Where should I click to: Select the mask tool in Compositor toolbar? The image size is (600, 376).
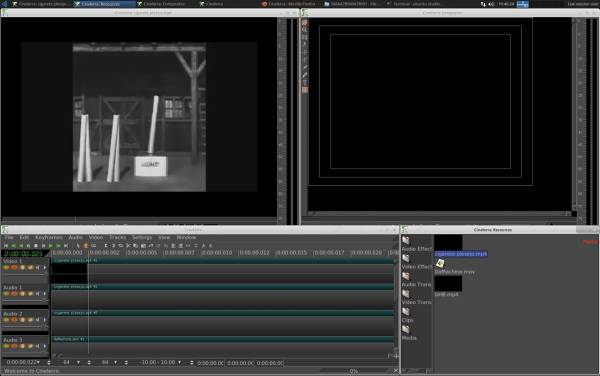tap(305, 37)
